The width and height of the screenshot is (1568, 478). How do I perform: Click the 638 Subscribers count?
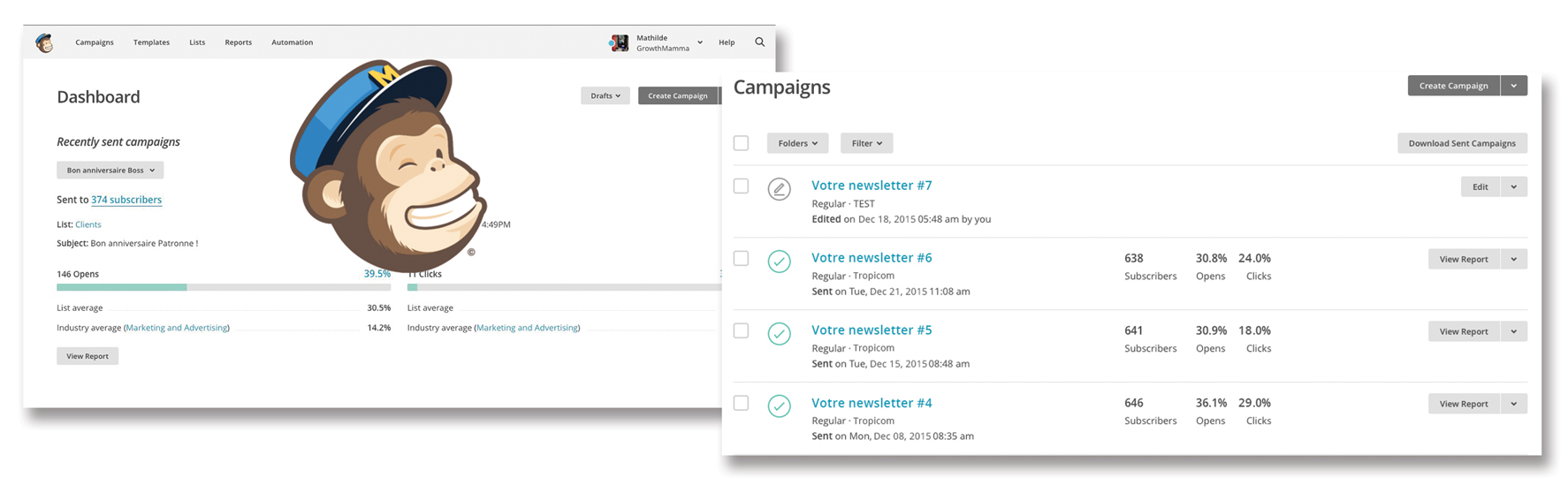coord(1134,258)
